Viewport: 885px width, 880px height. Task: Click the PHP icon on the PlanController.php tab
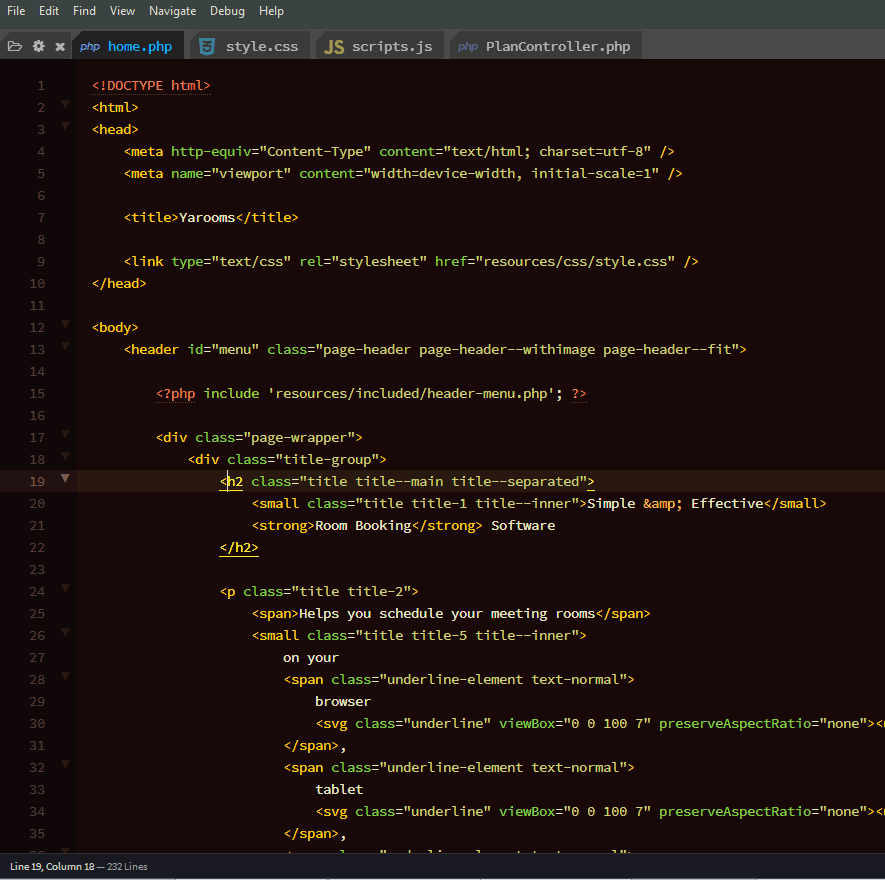coord(468,46)
